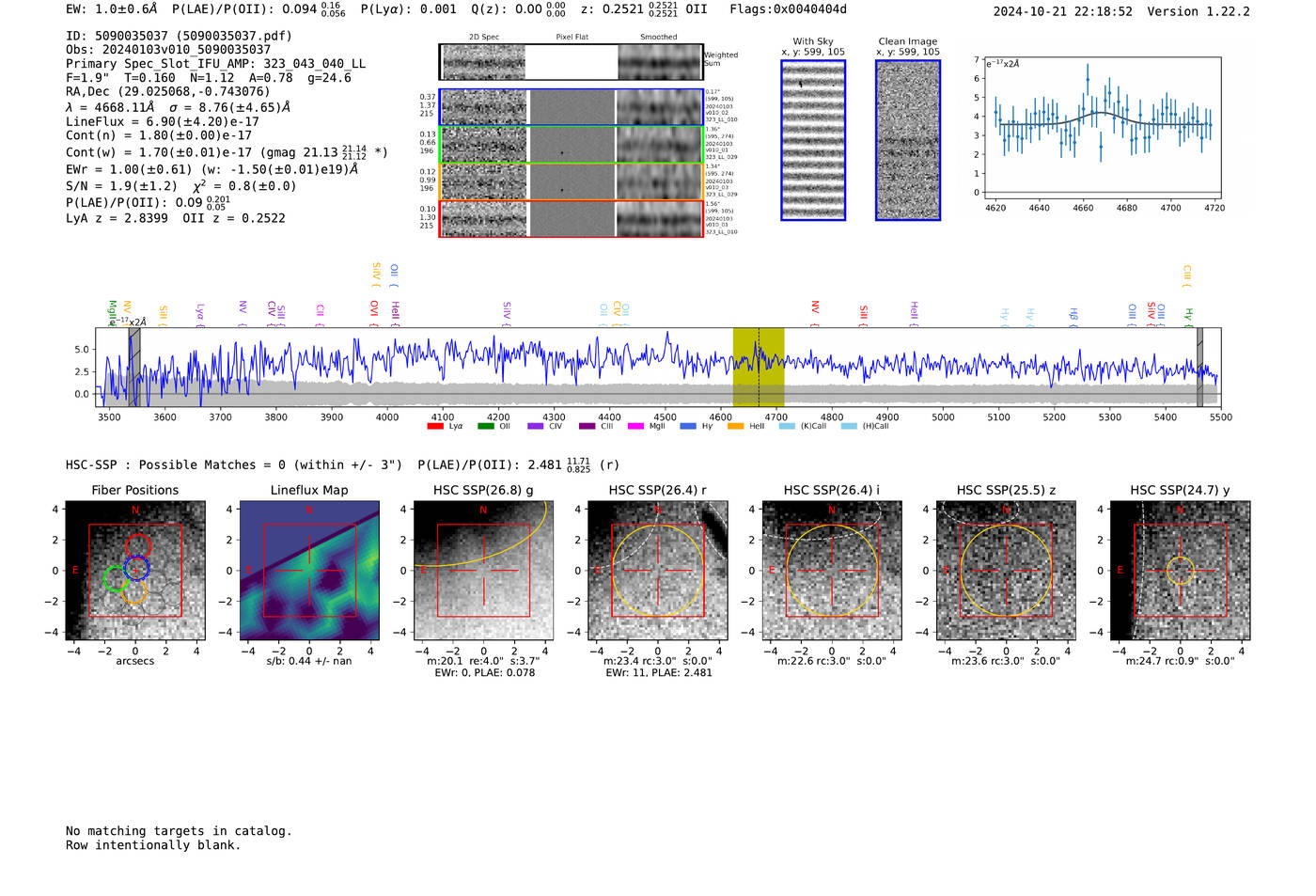Click the 's/b: 0.44 +/- nan' label

coord(309,662)
